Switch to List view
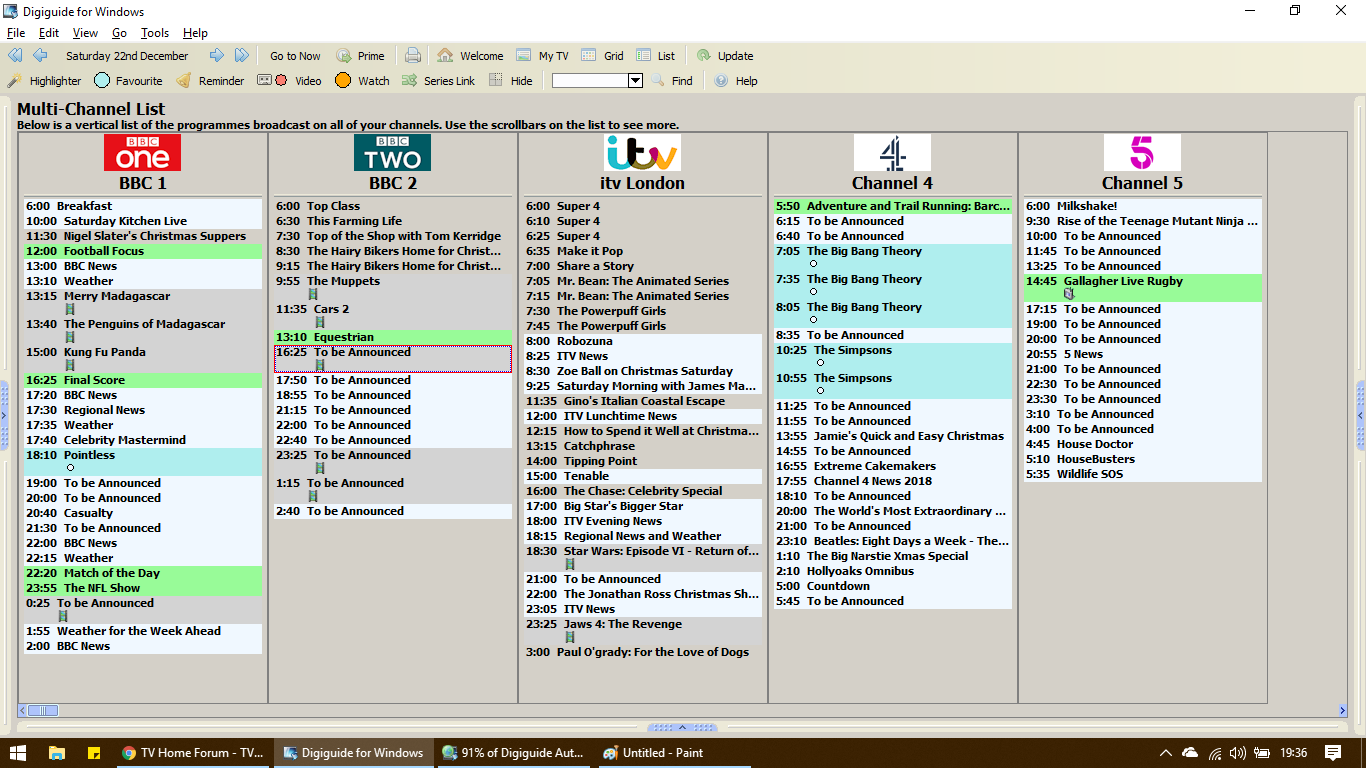The image size is (1366, 768). click(x=655, y=56)
